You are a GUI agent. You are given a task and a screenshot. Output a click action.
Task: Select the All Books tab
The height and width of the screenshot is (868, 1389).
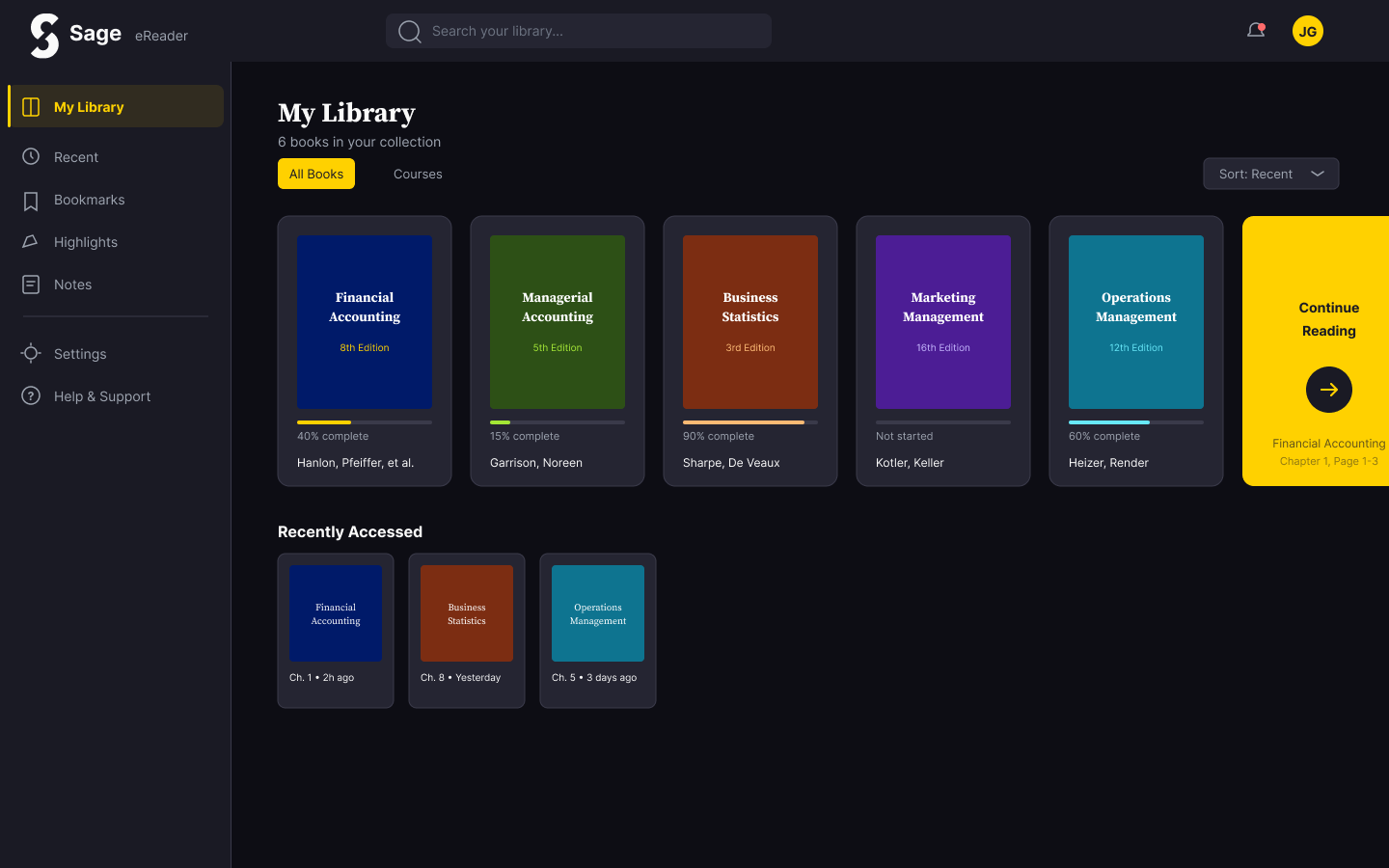coord(316,174)
